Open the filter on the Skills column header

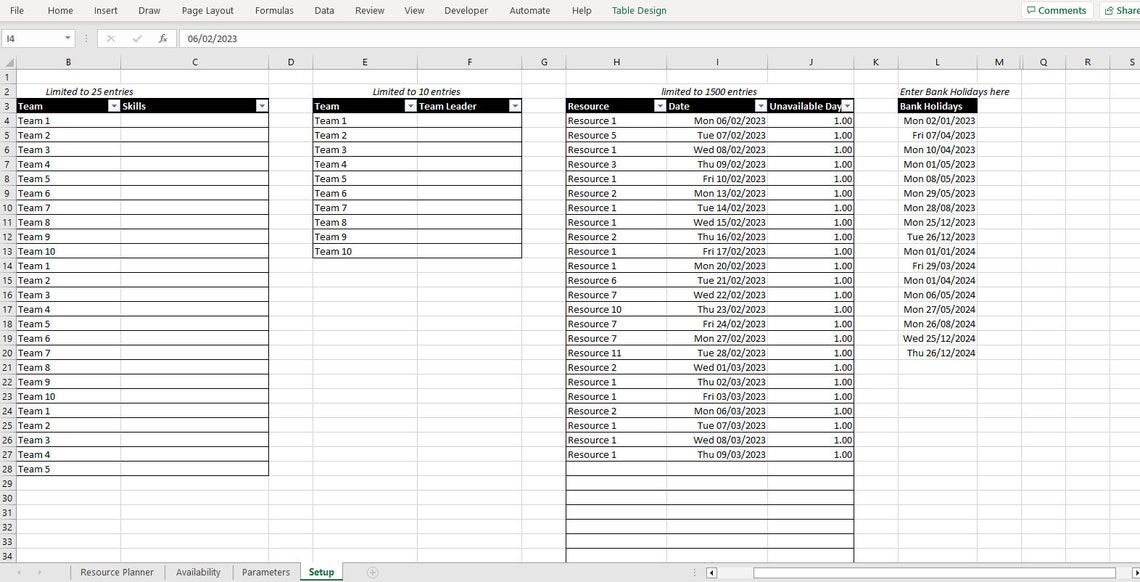pos(262,105)
